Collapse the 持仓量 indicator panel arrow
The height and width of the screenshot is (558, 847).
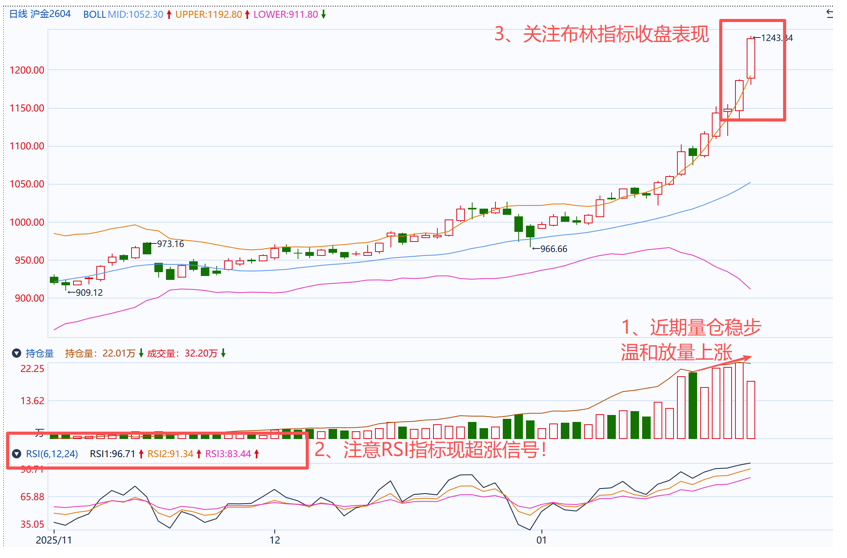tap(17, 354)
